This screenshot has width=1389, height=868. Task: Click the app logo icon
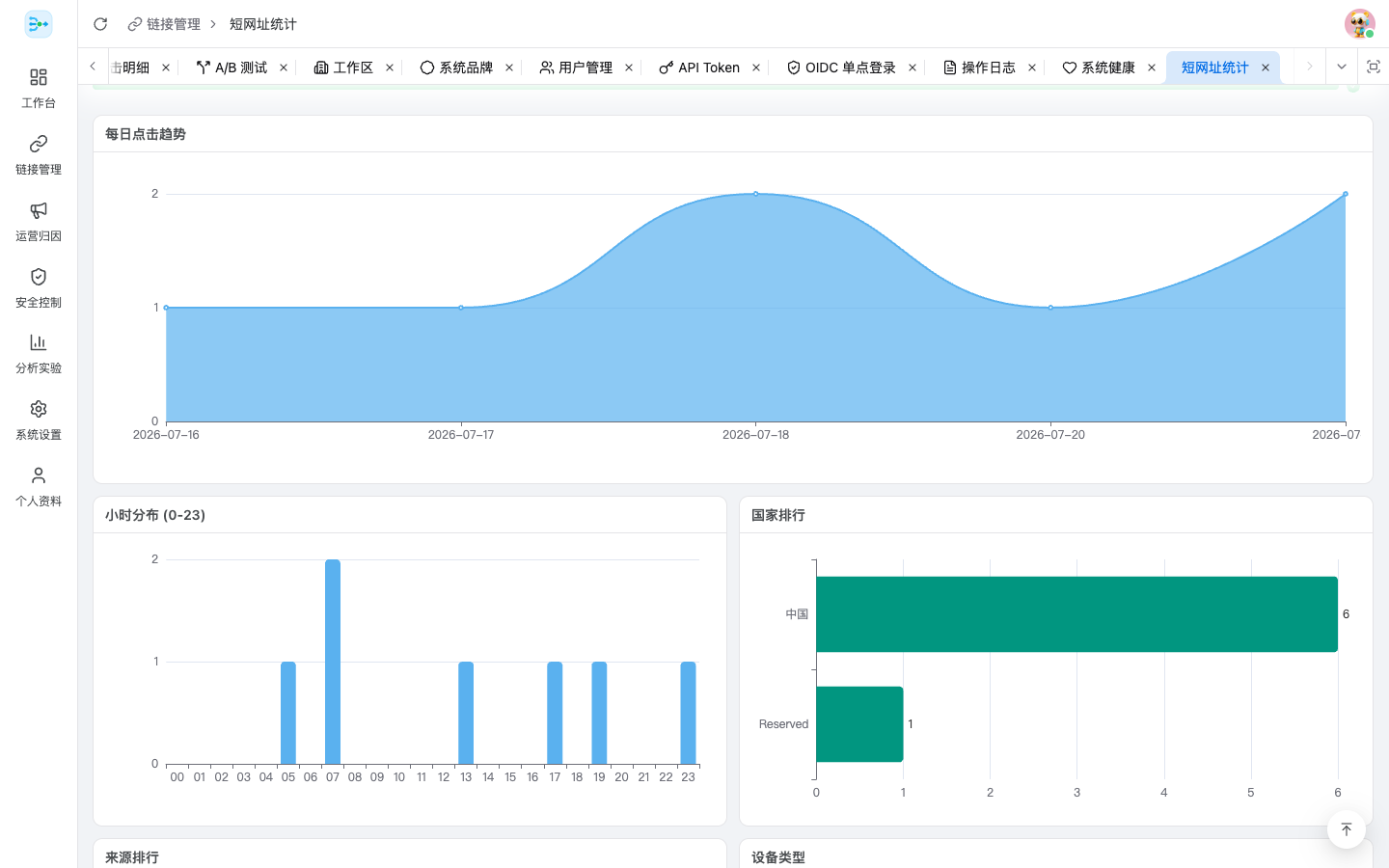(x=39, y=24)
